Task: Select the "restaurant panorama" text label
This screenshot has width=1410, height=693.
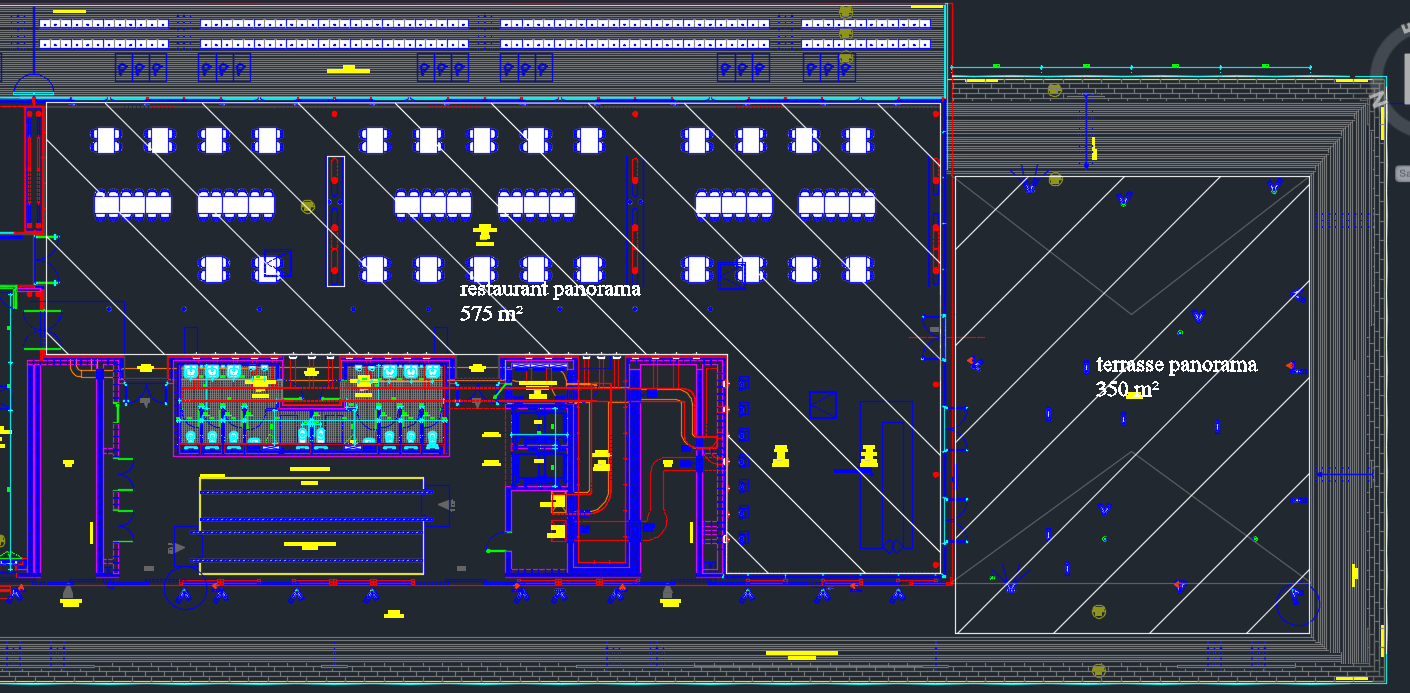Action: pos(549,289)
